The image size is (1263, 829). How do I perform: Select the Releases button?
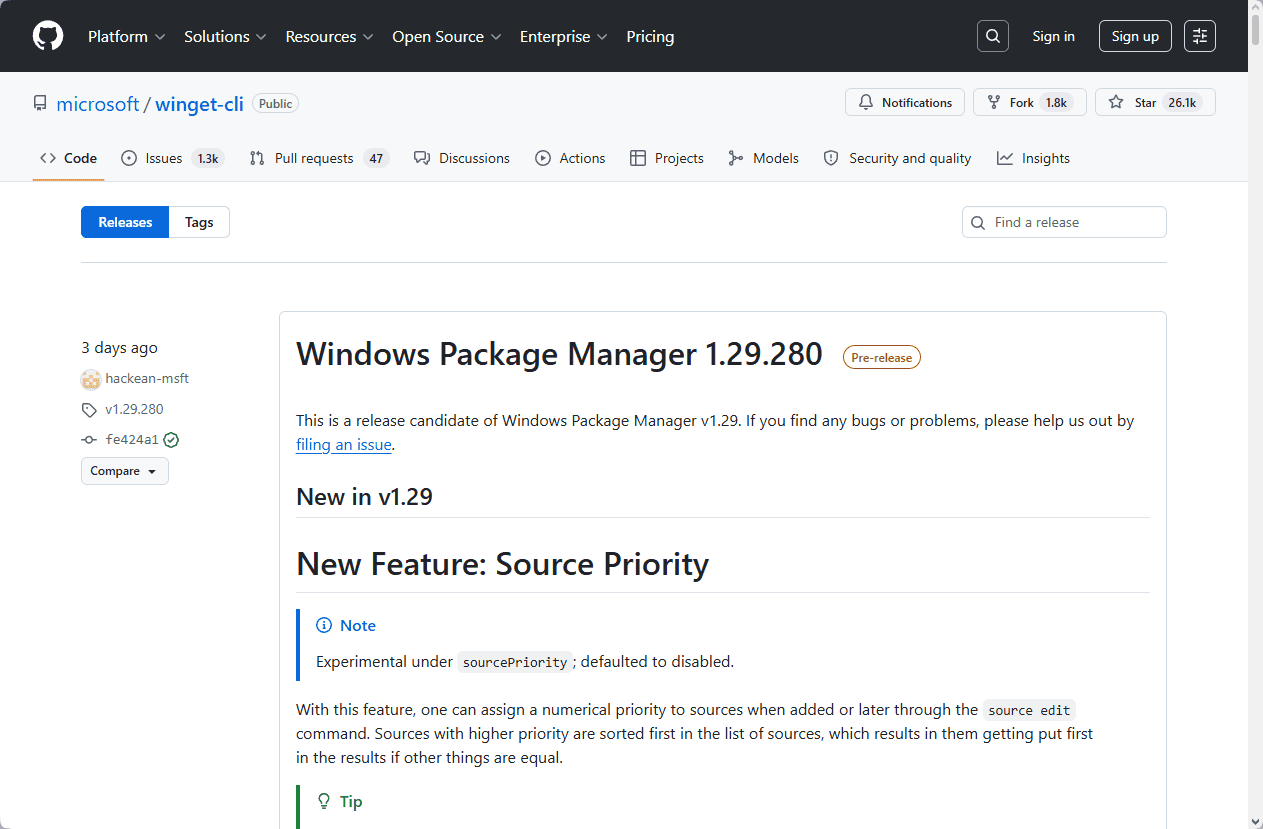pyautogui.click(x=125, y=222)
